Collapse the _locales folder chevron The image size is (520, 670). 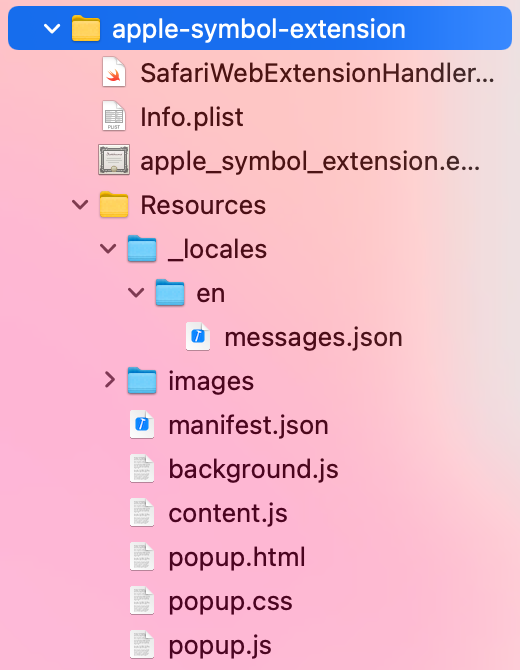pyautogui.click(x=108, y=249)
